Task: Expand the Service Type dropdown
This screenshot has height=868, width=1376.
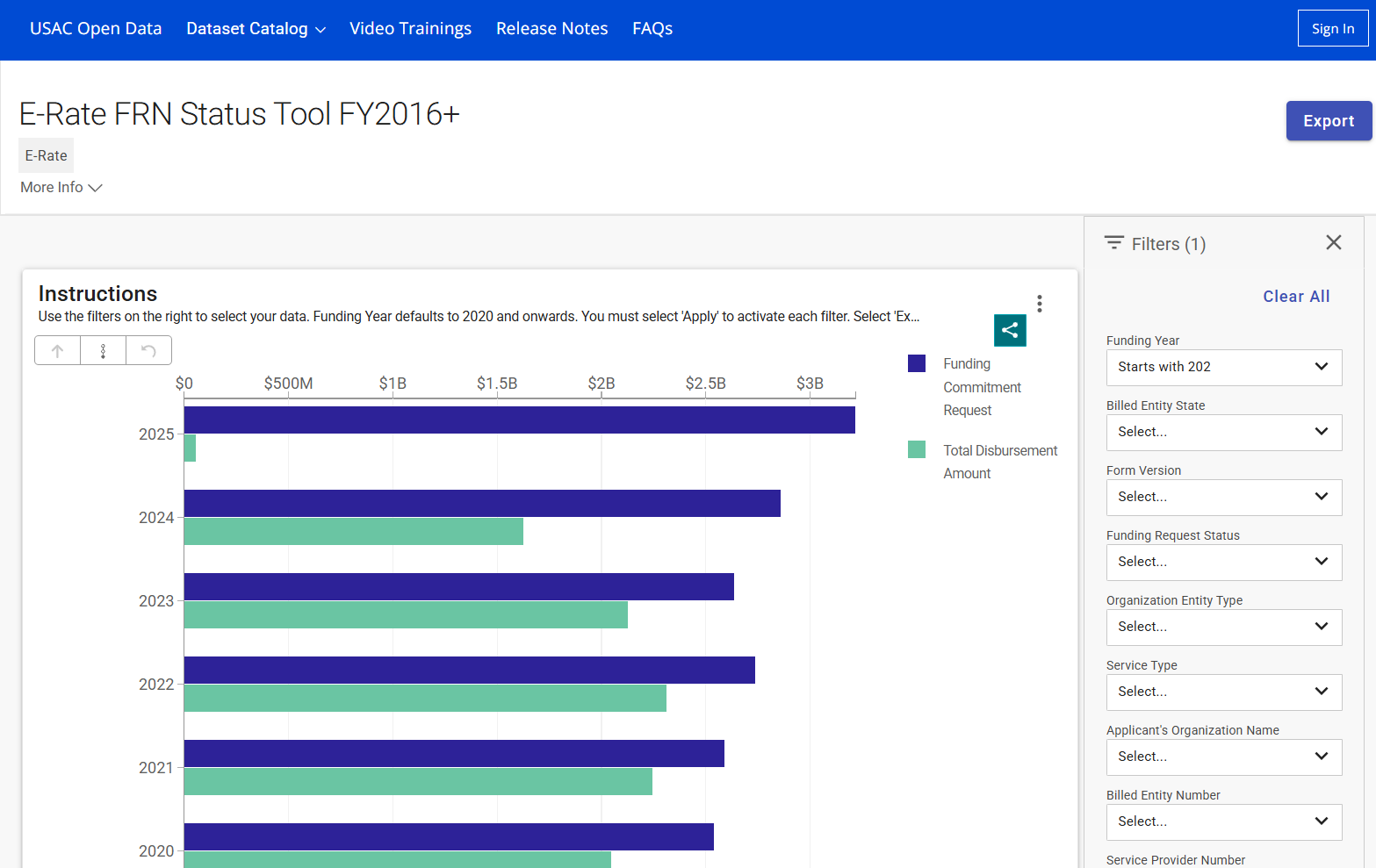Action: [1223, 692]
